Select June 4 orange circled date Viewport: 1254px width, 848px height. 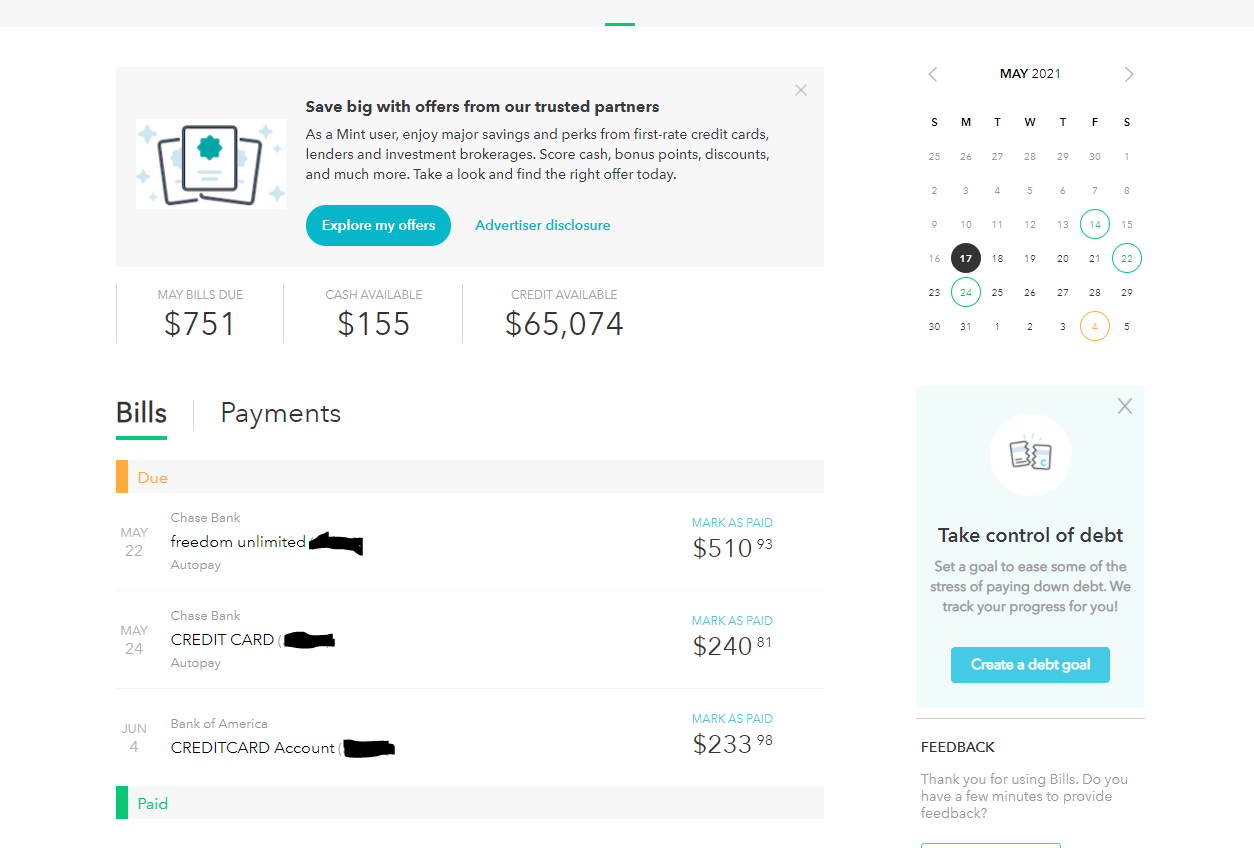click(x=1095, y=326)
